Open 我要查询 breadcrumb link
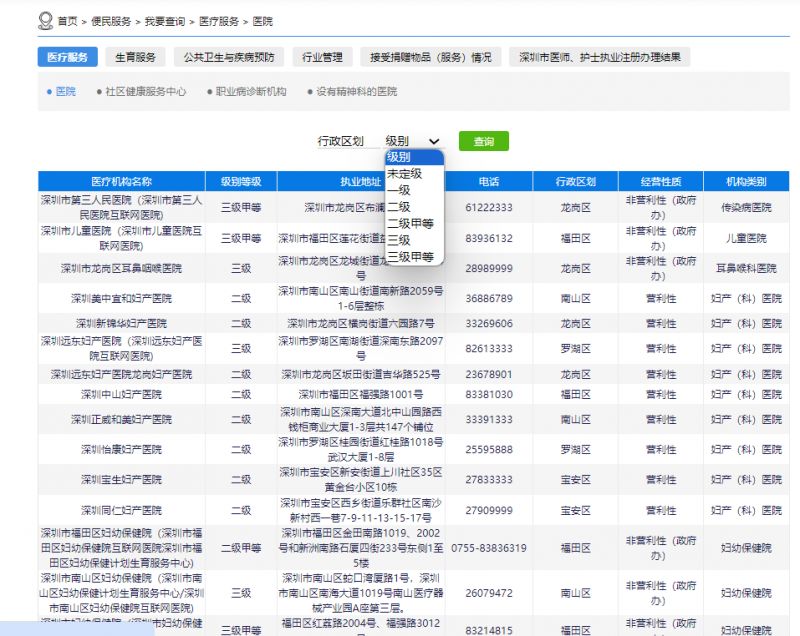This screenshot has height=636, width=800. (165, 21)
